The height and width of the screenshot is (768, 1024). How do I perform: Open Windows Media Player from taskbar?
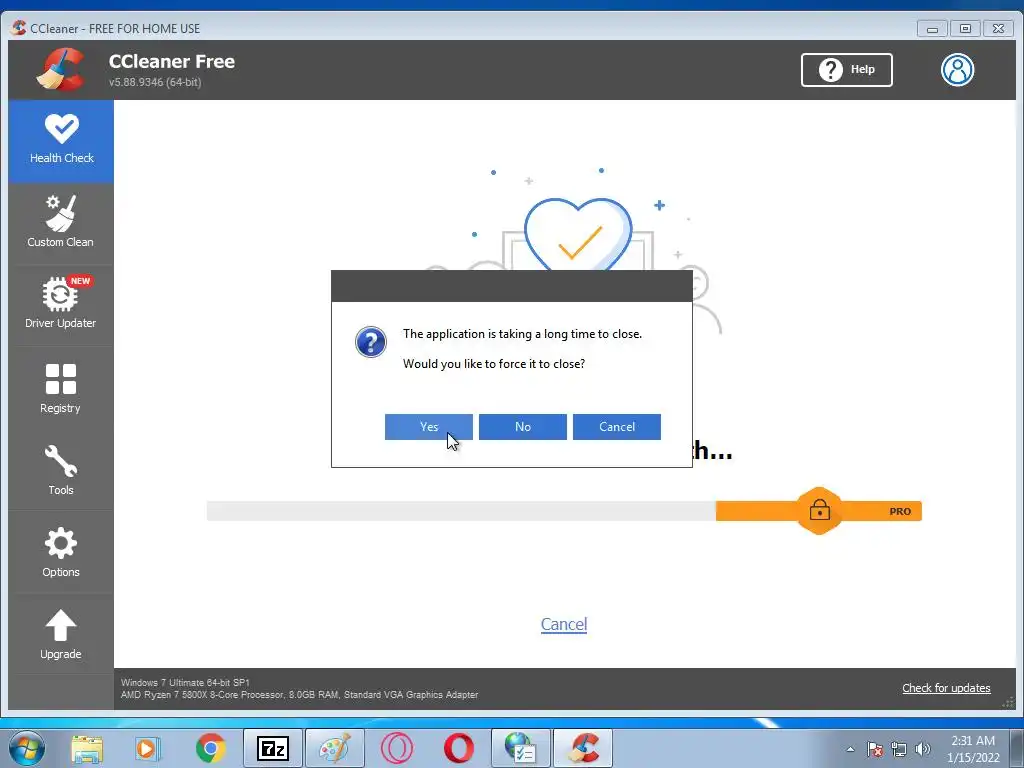click(x=148, y=748)
